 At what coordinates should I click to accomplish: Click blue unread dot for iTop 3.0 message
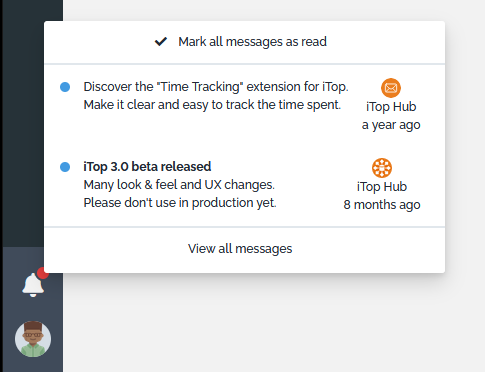pos(65,167)
